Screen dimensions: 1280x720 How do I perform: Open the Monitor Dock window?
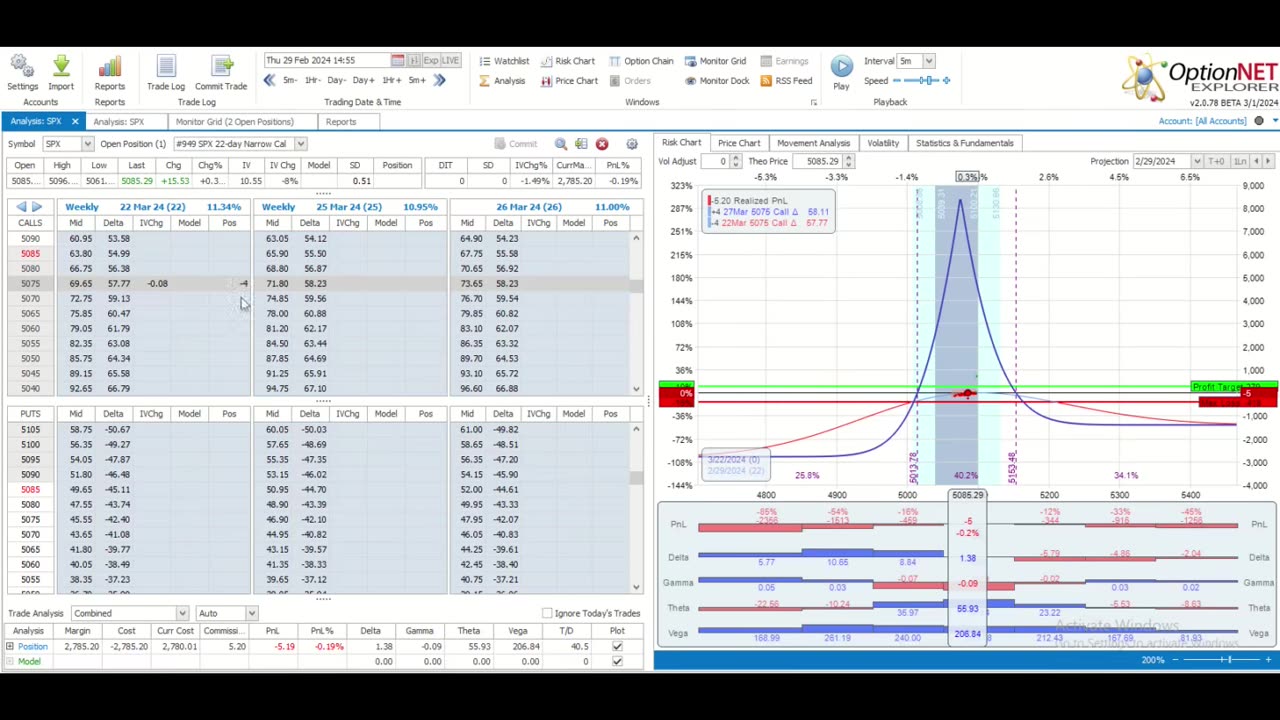coord(716,81)
